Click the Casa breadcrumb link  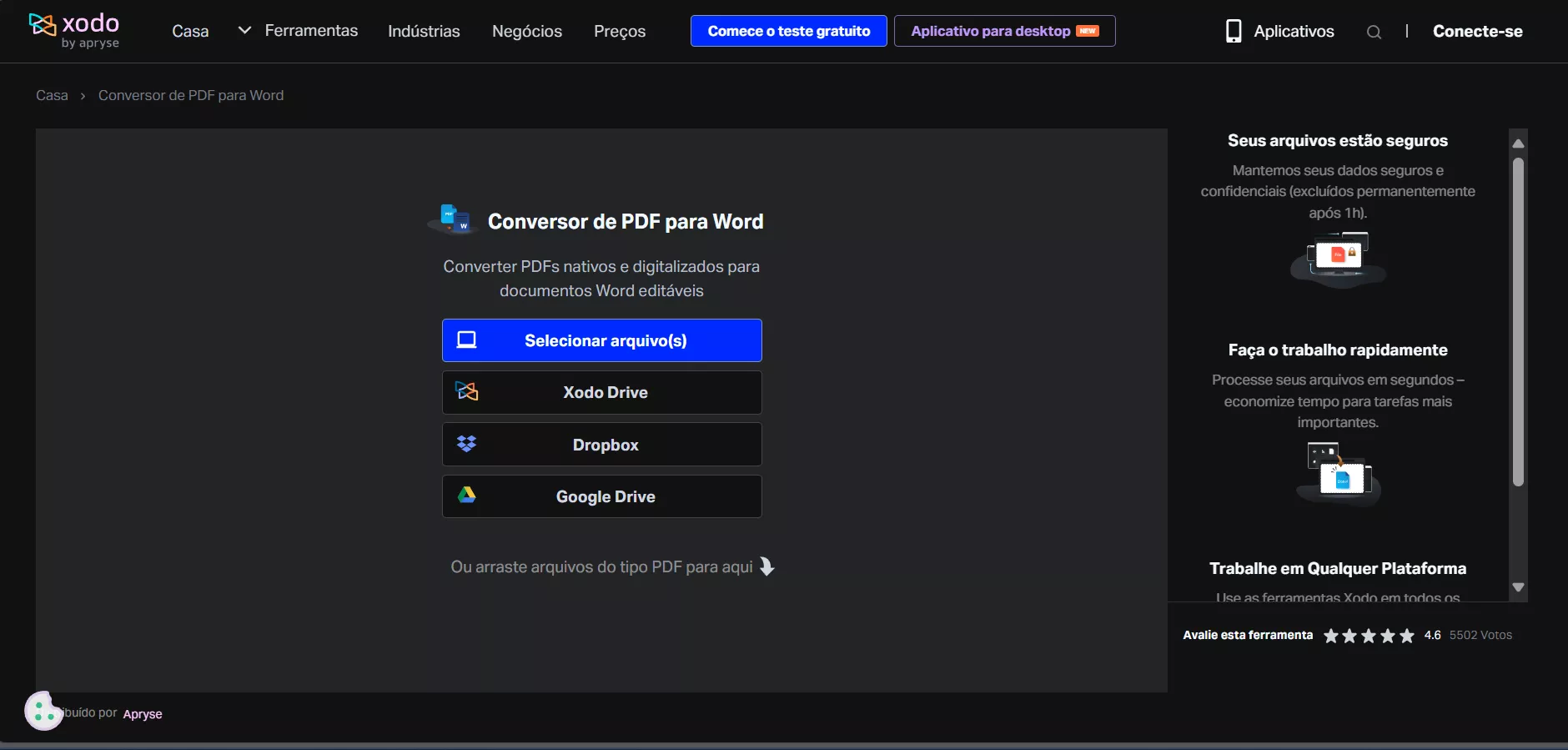(52, 95)
